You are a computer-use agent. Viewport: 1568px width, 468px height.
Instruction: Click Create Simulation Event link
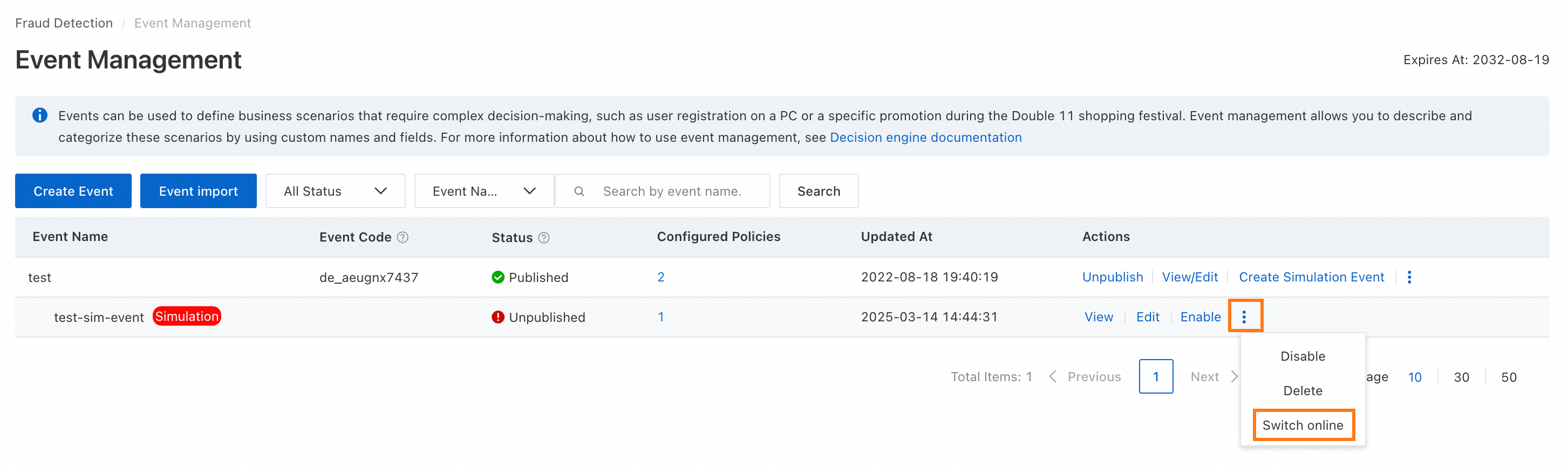pos(1311,278)
